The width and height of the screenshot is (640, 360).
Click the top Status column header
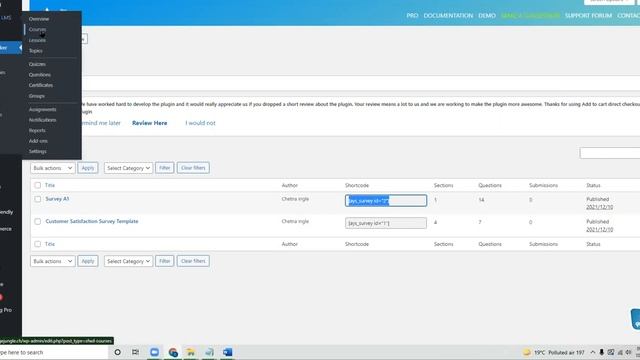(593, 185)
